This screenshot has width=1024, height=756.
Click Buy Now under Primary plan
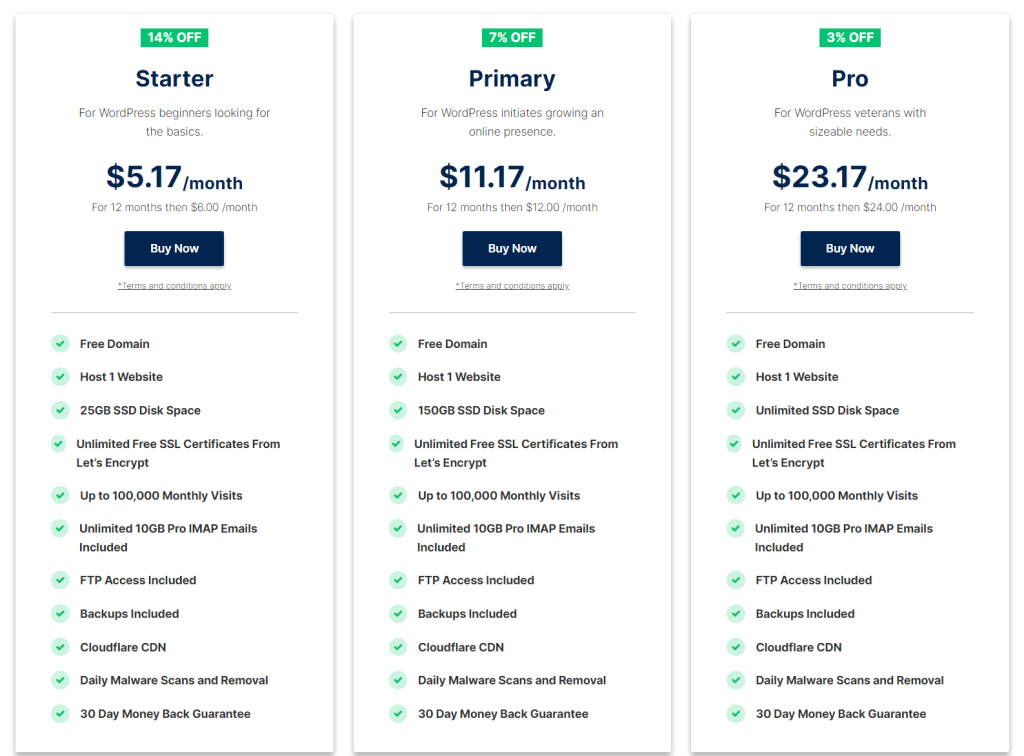(x=512, y=249)
